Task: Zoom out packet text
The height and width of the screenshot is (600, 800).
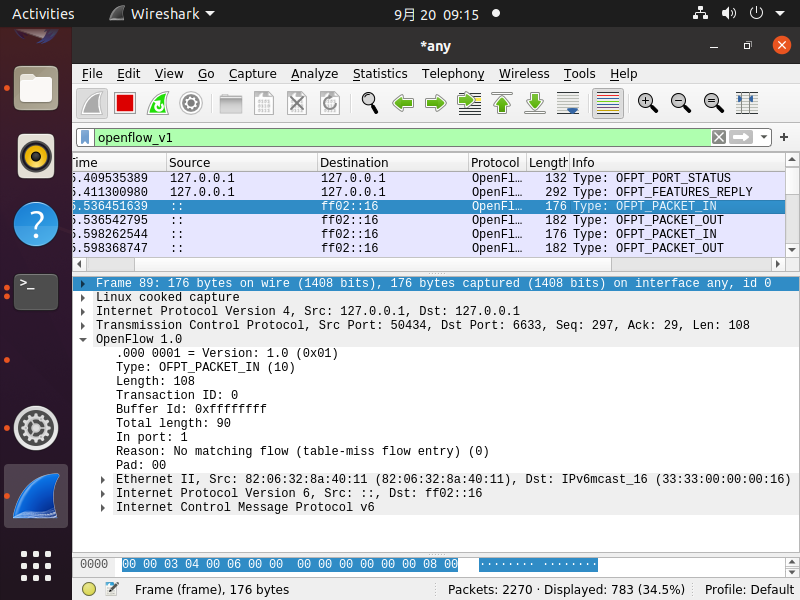Action: (681, 104)
